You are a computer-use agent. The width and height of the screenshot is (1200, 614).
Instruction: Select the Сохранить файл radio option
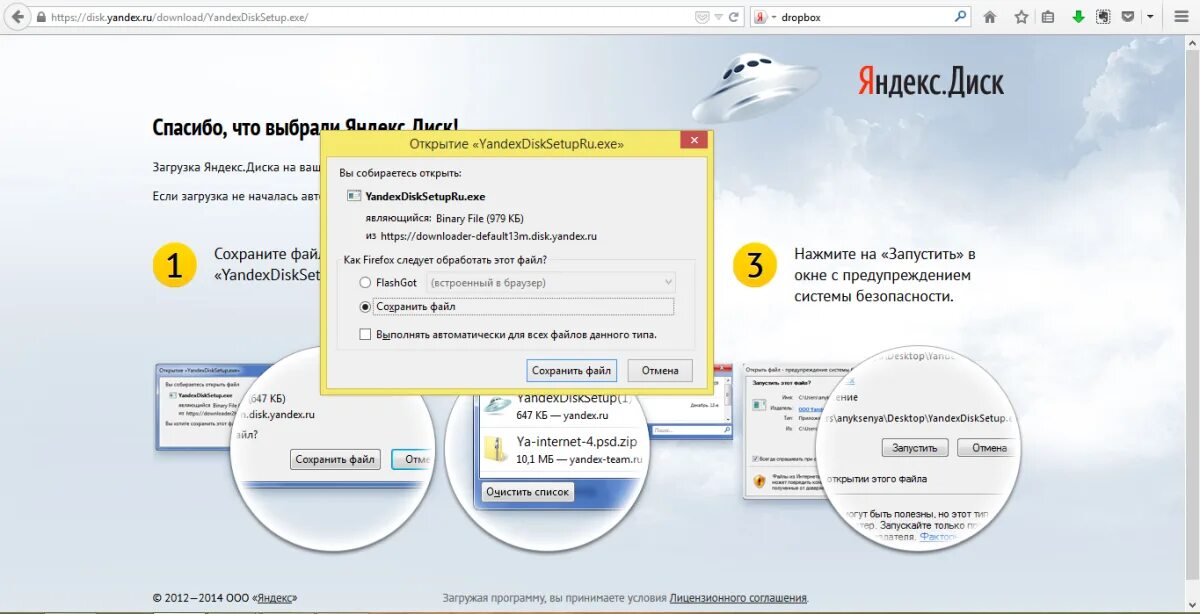[x=366, y=307]
